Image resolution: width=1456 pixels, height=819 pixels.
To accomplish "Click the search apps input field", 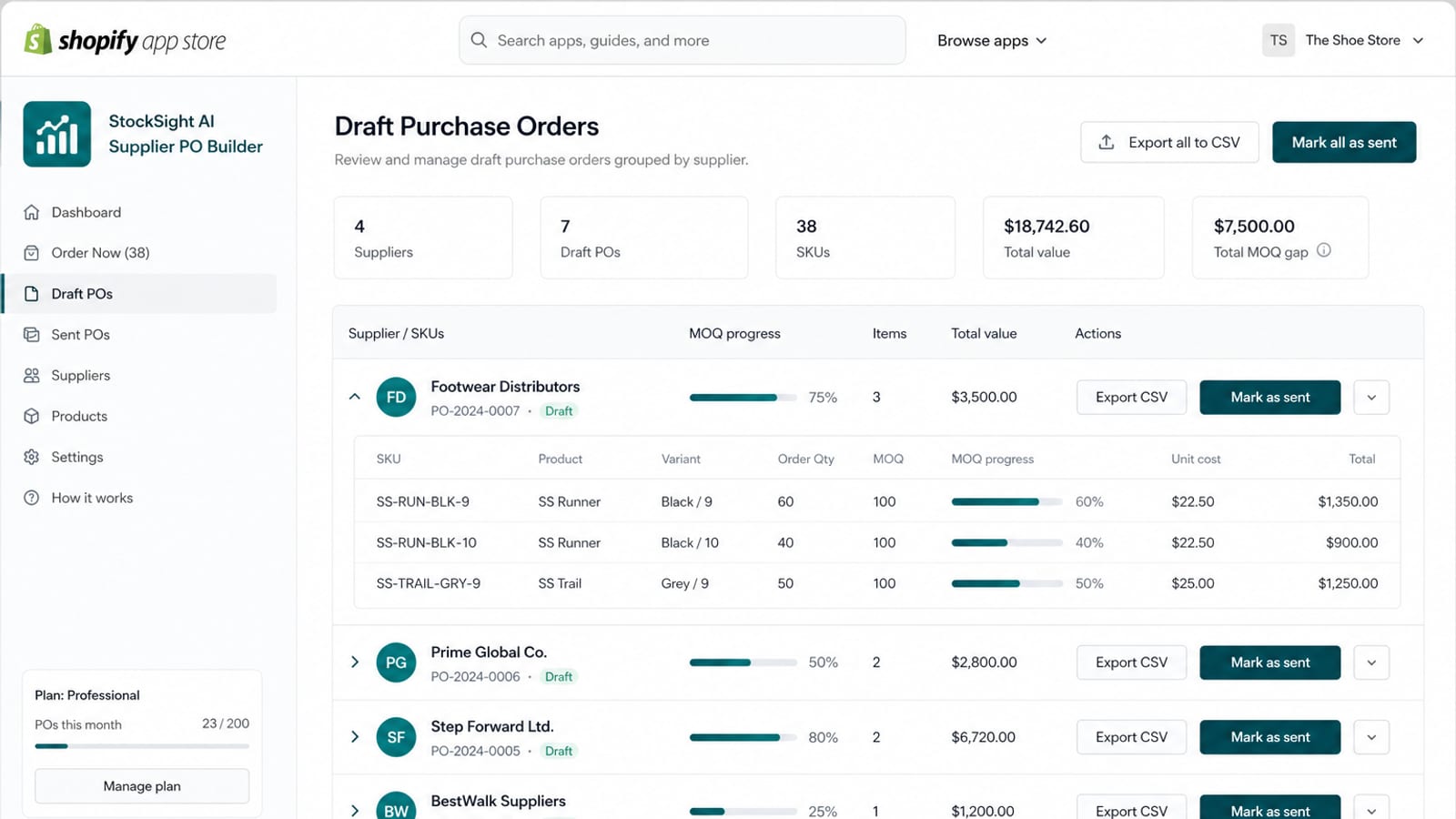I will coord(682,40).
